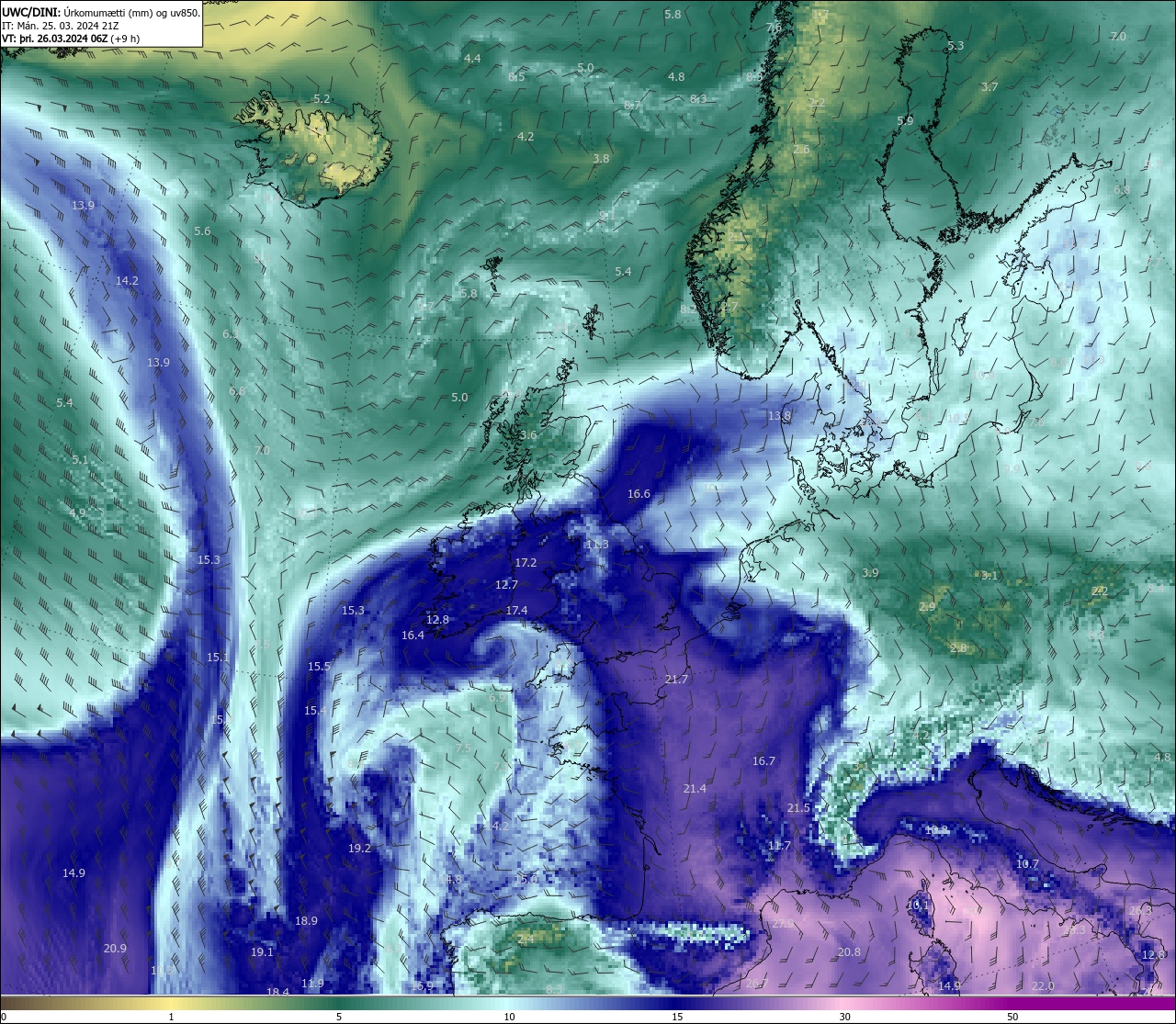The height and width of the screenshot is (1024, 1176).
Task: Select the 3.7 value label
Action: click(989, 86)
